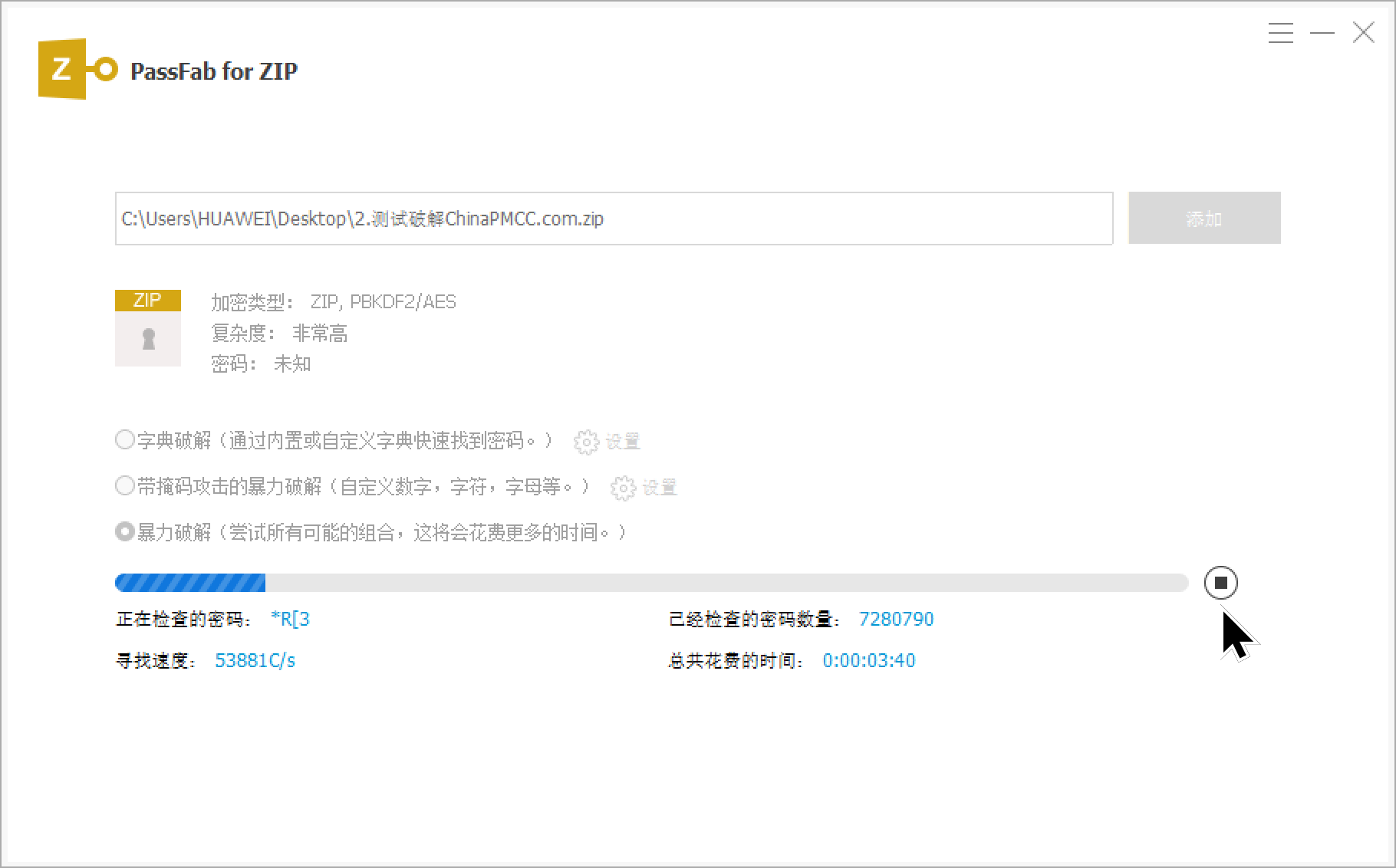Image resolution: width=1396 pixels, height=868 pixels.
Task: Stop the password recovery process
Action: 1220,583
